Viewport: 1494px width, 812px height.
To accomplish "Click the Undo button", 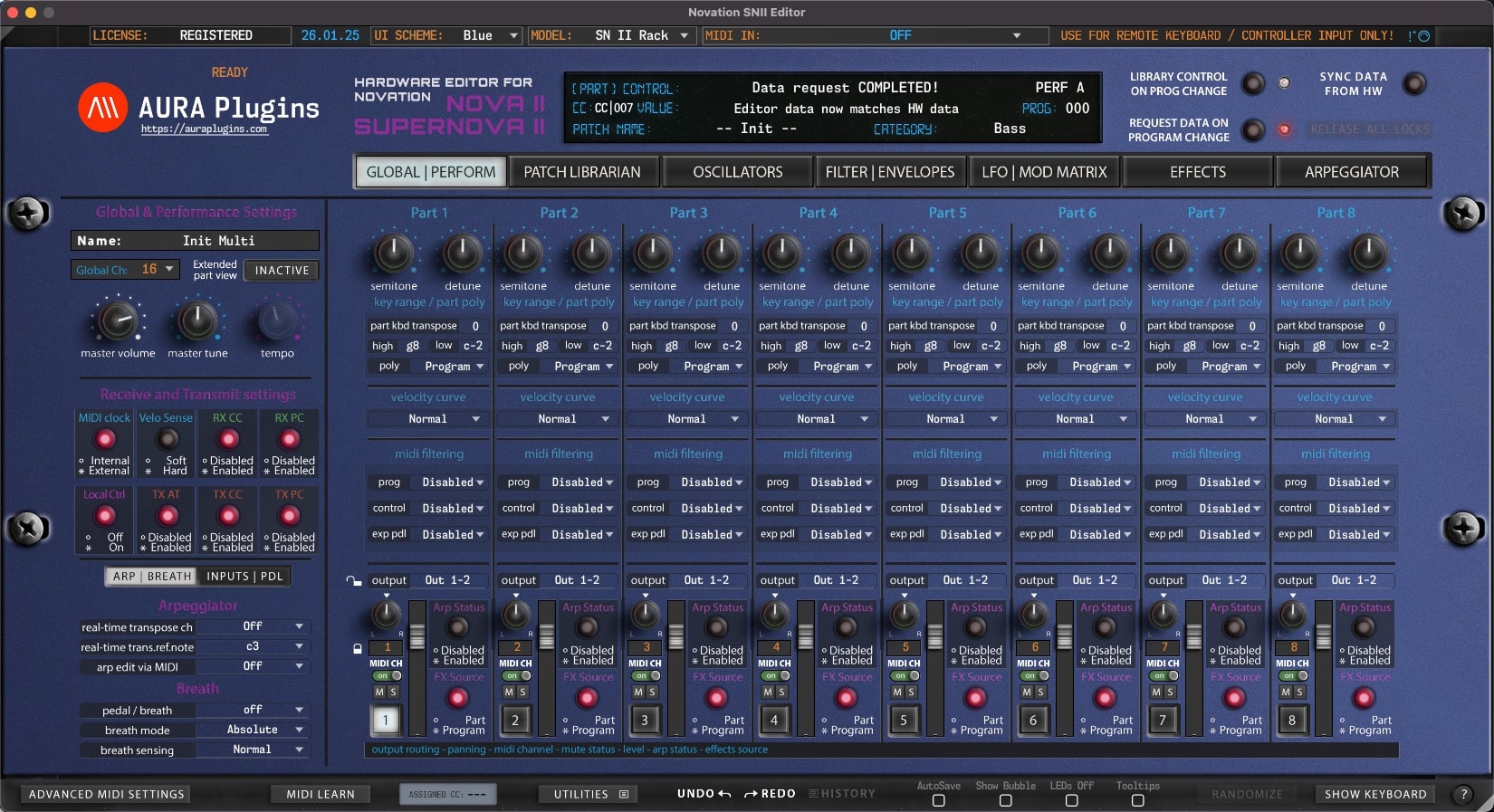I will [704, 794].
